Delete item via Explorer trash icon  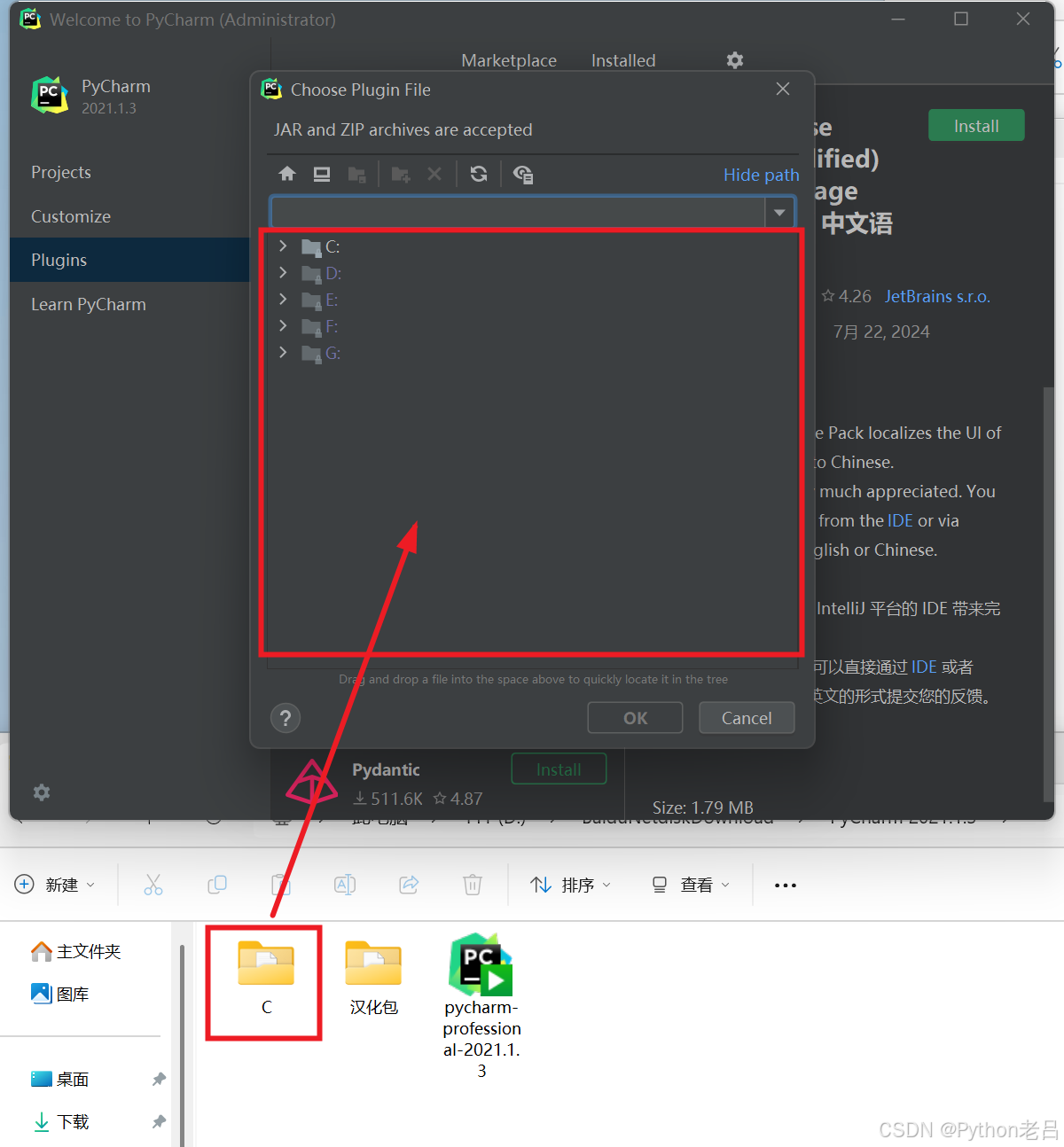[x=473, y=885]
